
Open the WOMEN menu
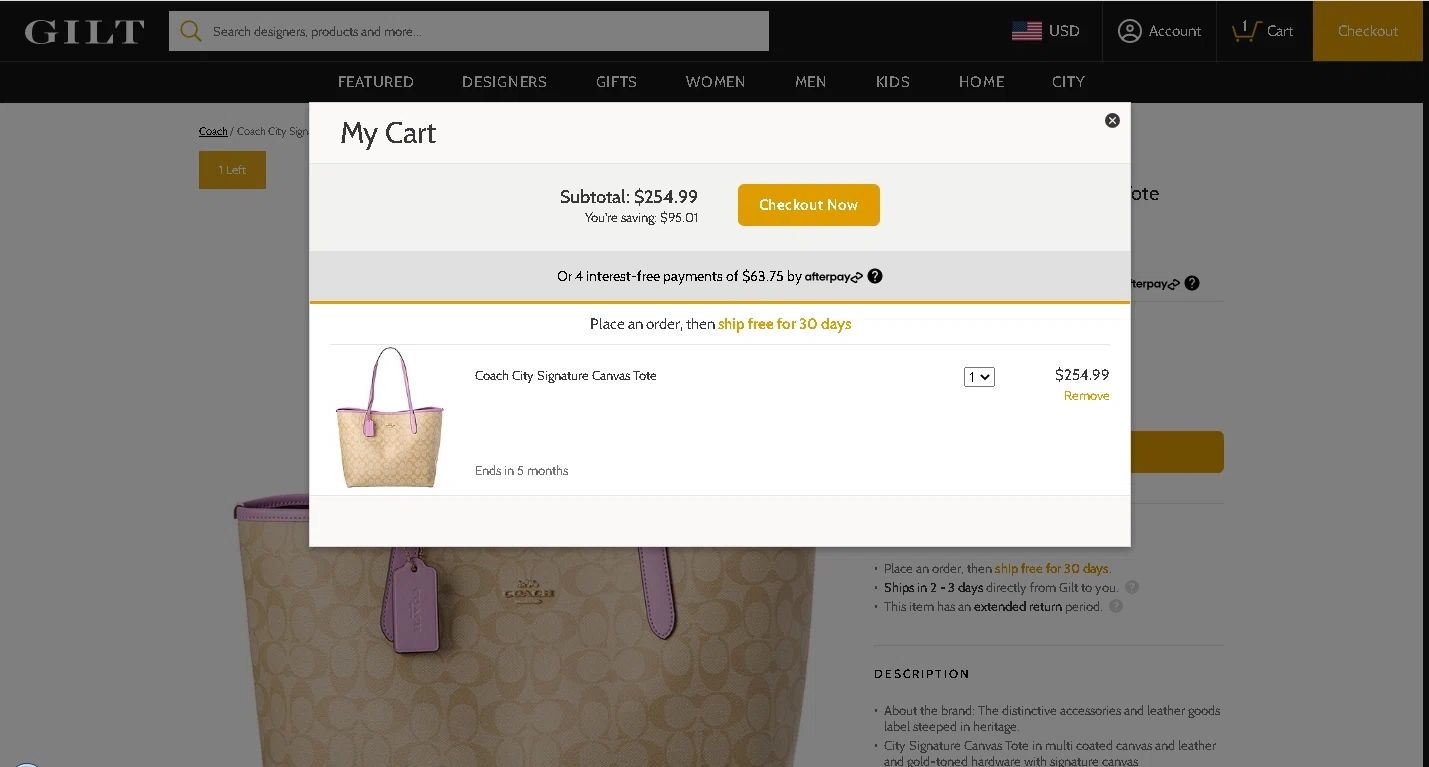point(715,82)
